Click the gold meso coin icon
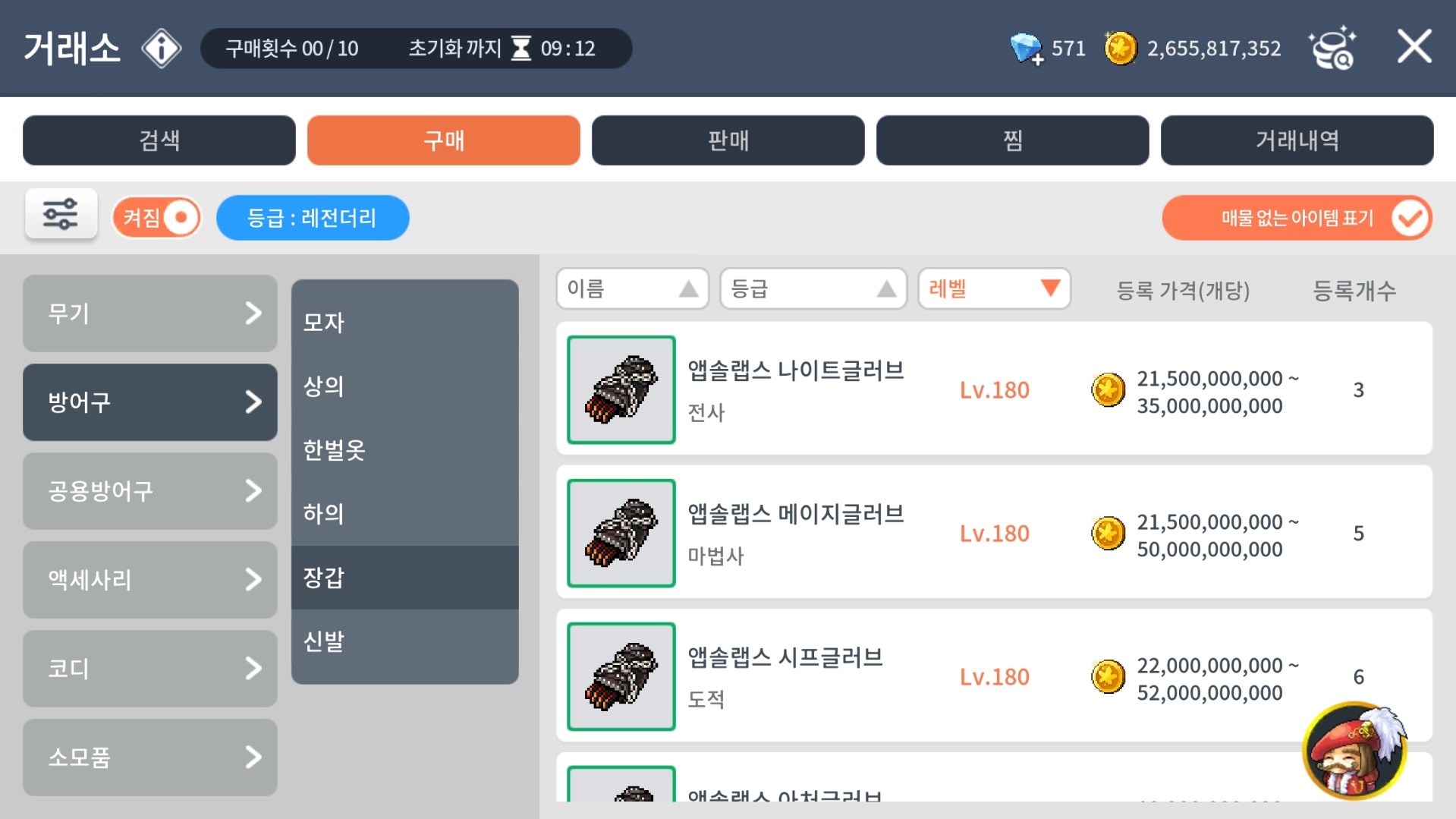The width and height of the screenshot is (1456, 819). (x=1120, y=49)
